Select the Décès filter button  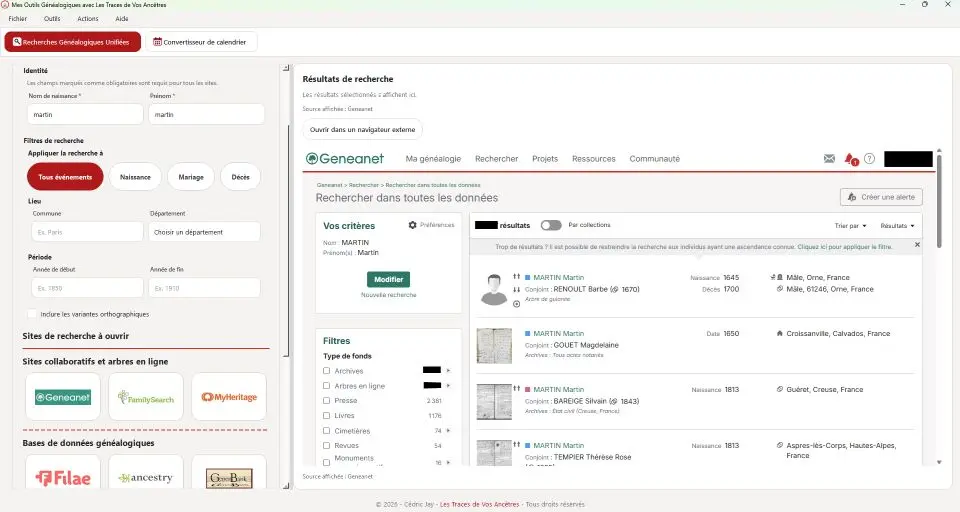point(241,177)
